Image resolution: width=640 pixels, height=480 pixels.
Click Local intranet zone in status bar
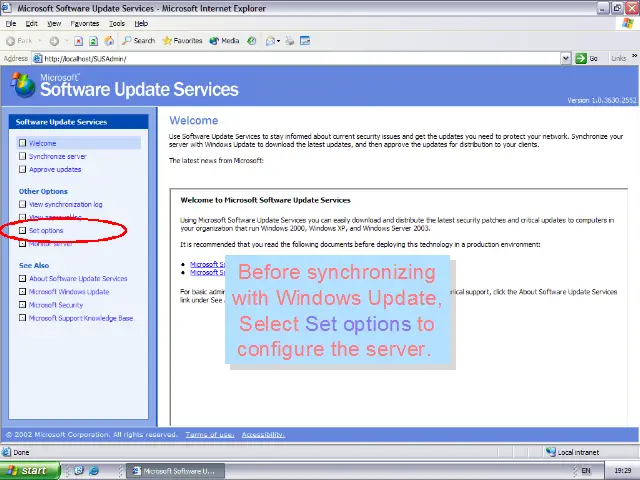[573, 452]
